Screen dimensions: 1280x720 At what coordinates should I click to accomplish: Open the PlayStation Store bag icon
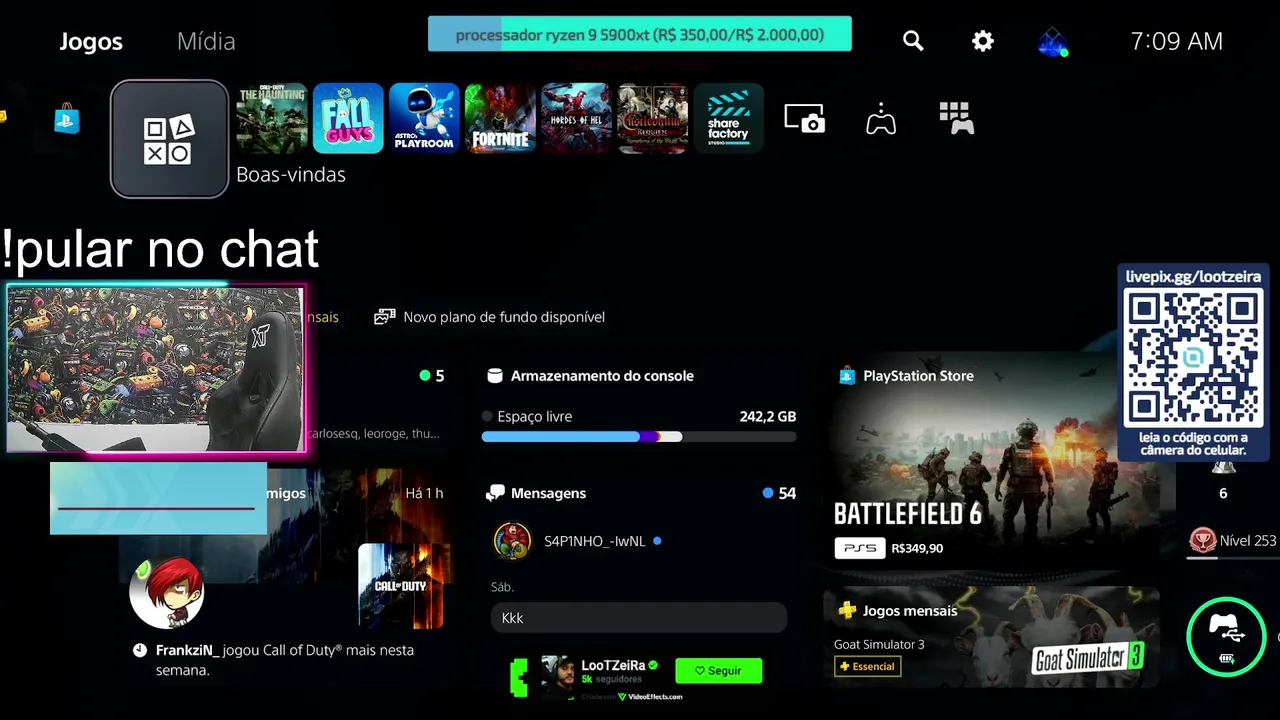[67, 118]
